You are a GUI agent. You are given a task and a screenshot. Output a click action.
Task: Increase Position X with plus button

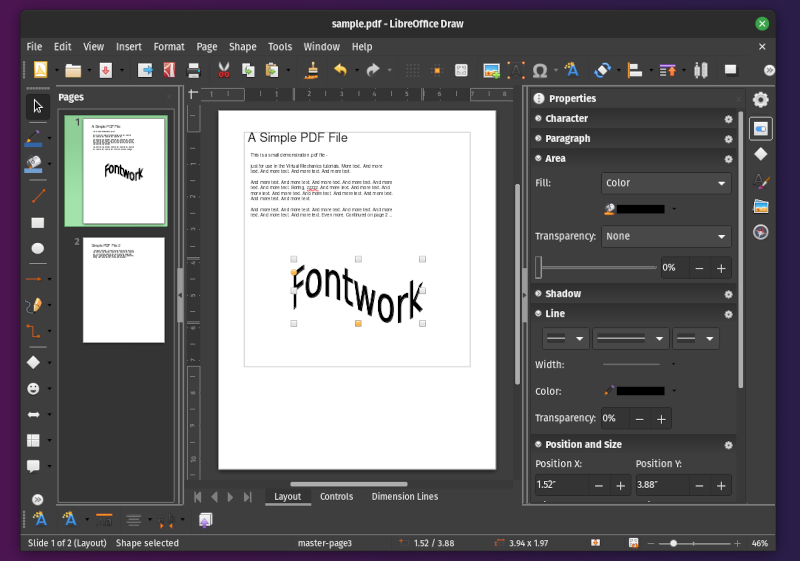pos(620,486)
